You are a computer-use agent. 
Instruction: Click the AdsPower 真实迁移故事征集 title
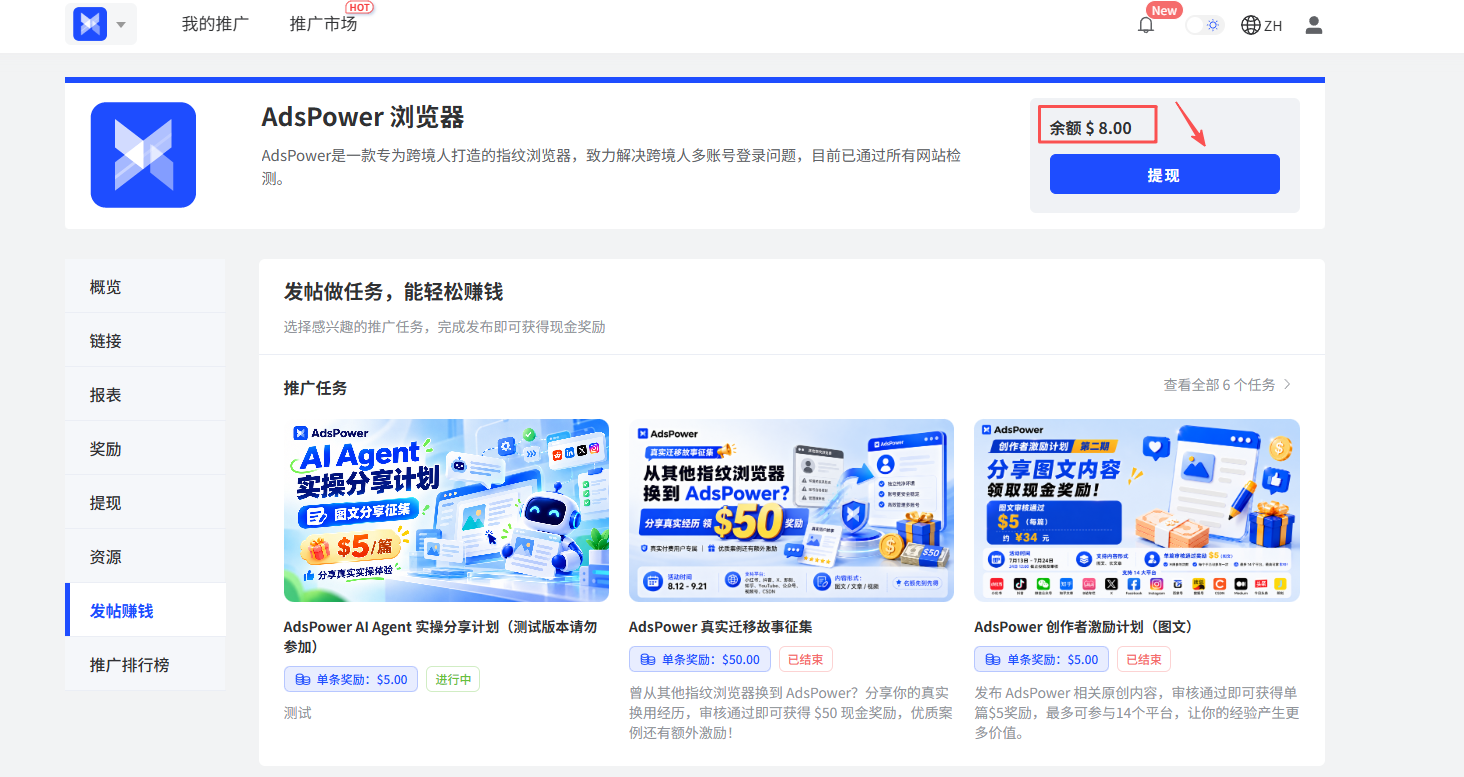click(720, 627)
